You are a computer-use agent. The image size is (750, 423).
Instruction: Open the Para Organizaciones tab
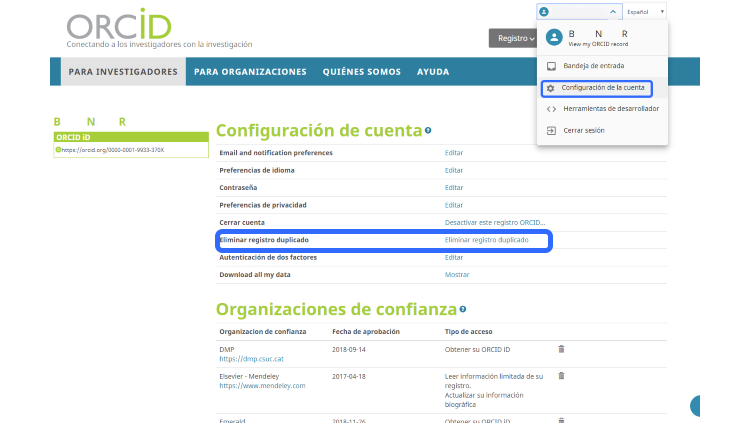(x=250, y=72)
